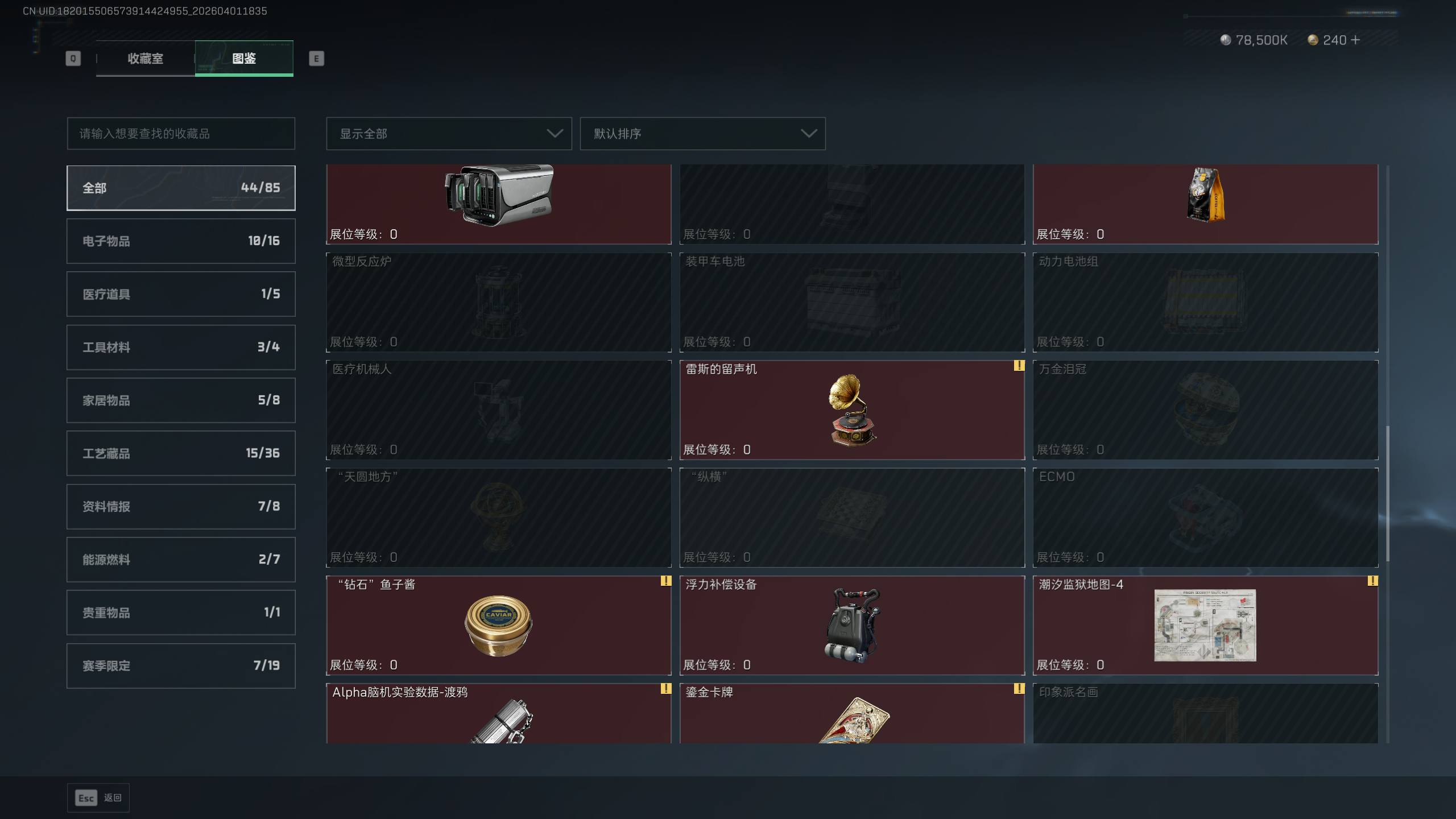Filter by 工艺藏品 category
The image size is (1456, 819).
[x=181, y=453]
